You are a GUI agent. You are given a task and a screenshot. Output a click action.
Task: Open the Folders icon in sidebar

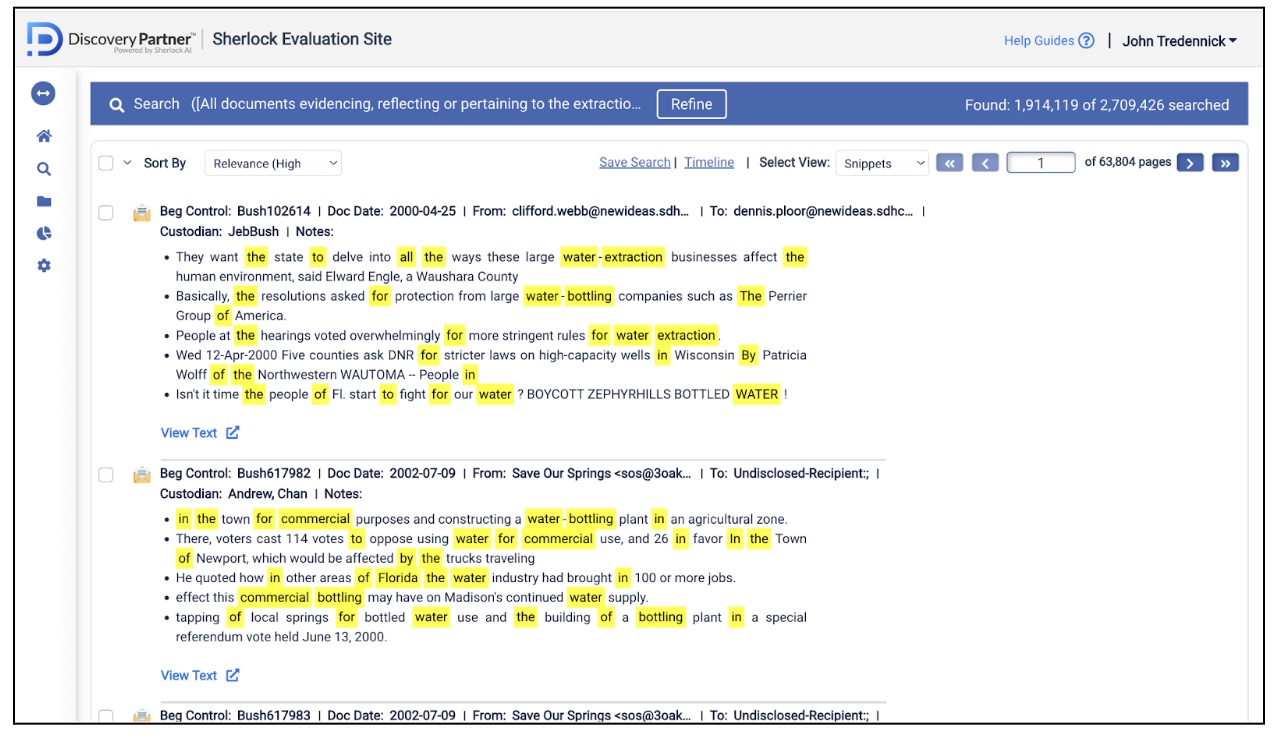(x=43, y=201)
